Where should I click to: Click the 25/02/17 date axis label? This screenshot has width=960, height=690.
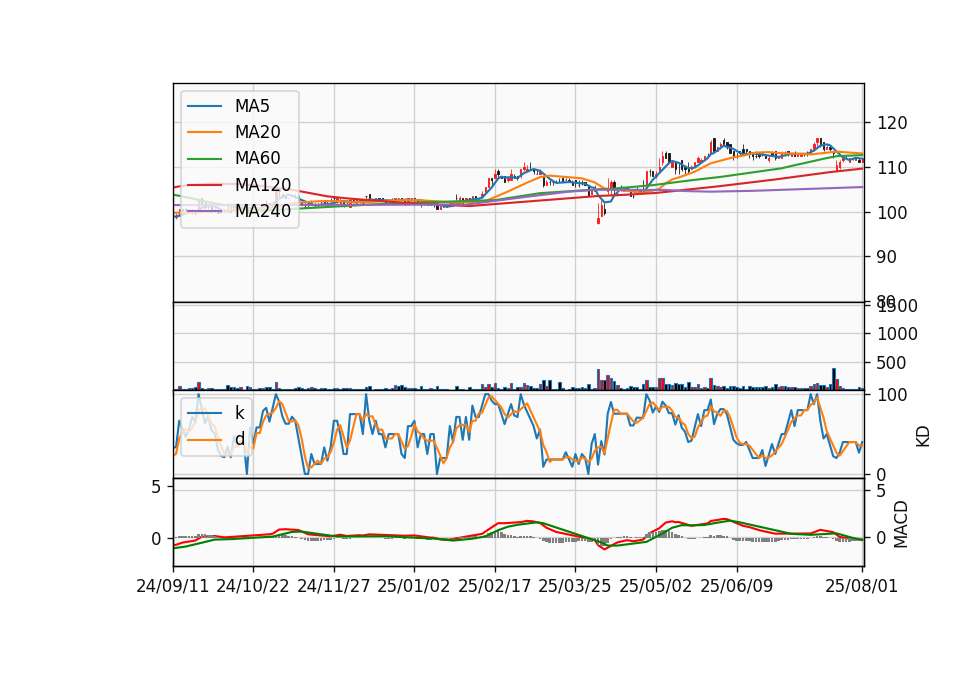tap(495, 586)
